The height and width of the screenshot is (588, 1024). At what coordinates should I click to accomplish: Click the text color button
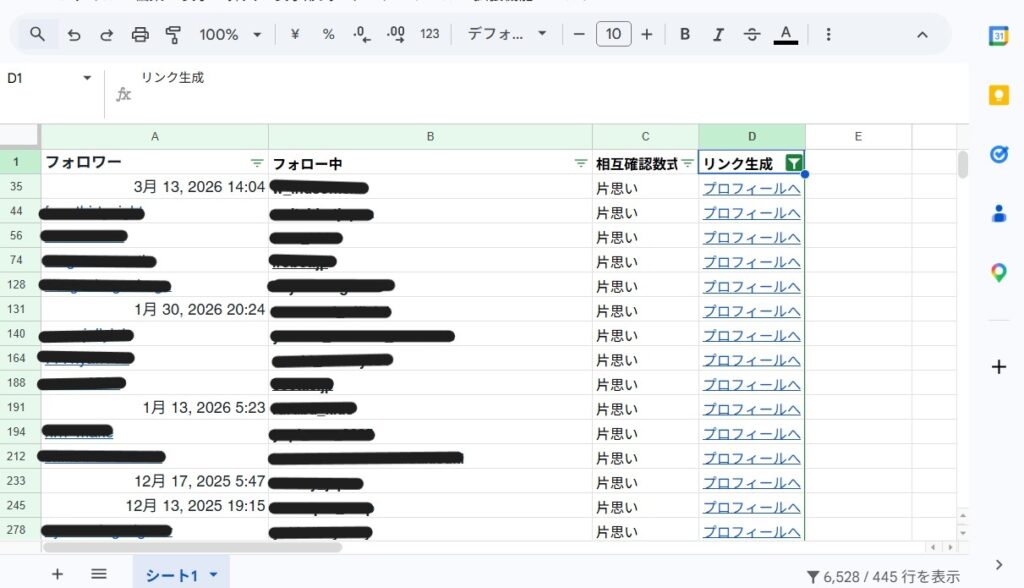tap(786, 34)
